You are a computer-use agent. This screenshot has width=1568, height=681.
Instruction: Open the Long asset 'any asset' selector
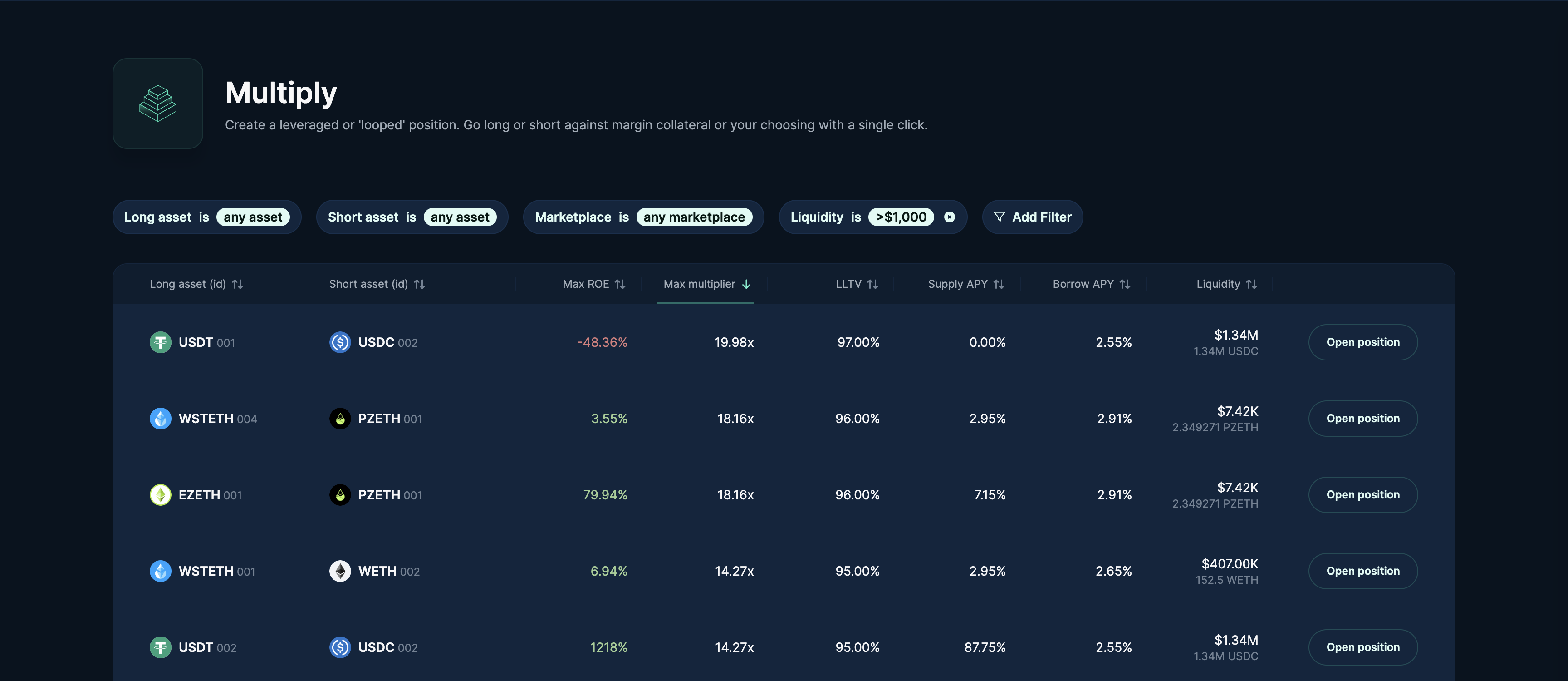pyautogui.click(x=253, y=217)
